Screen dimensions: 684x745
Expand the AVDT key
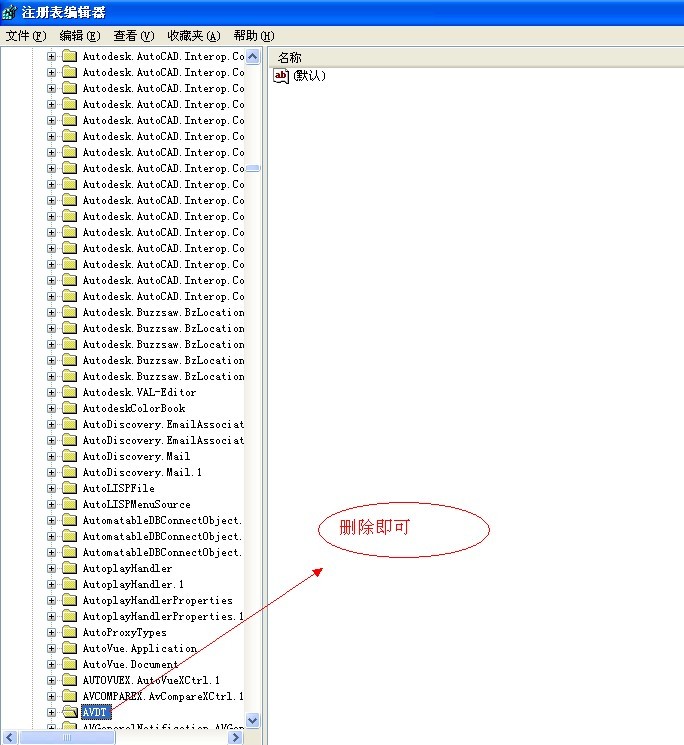coord(51,712)
